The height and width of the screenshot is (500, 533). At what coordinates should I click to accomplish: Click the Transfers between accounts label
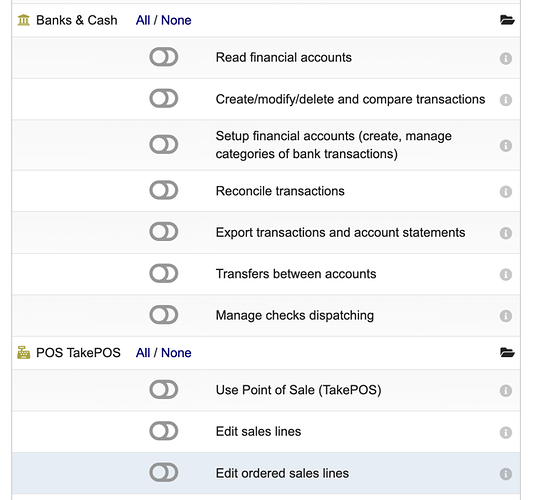[296, 274]
